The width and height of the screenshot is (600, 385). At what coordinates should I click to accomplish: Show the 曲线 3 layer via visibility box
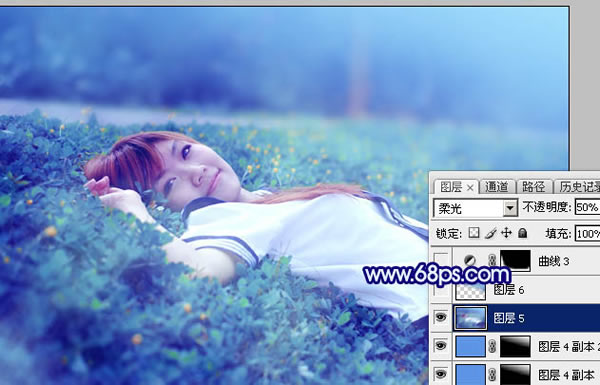[x=441, y=261]
